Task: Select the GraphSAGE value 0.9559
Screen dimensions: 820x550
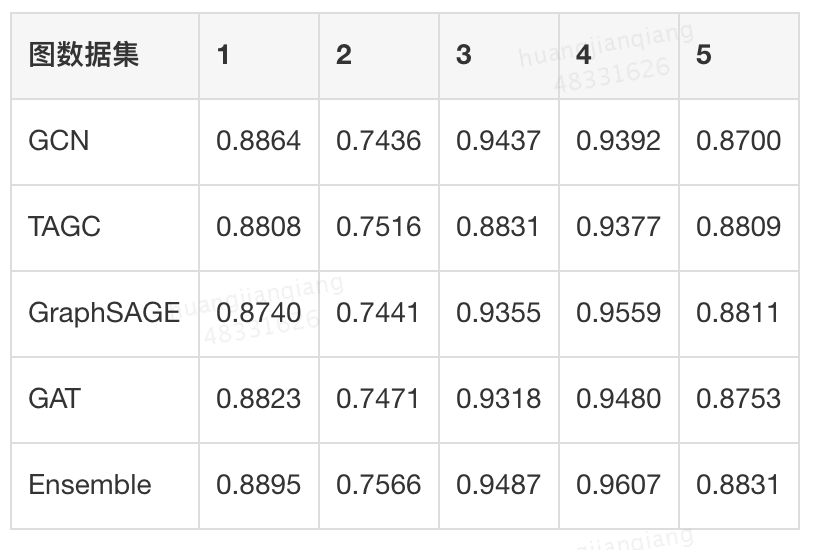Action: coord(618,313)
